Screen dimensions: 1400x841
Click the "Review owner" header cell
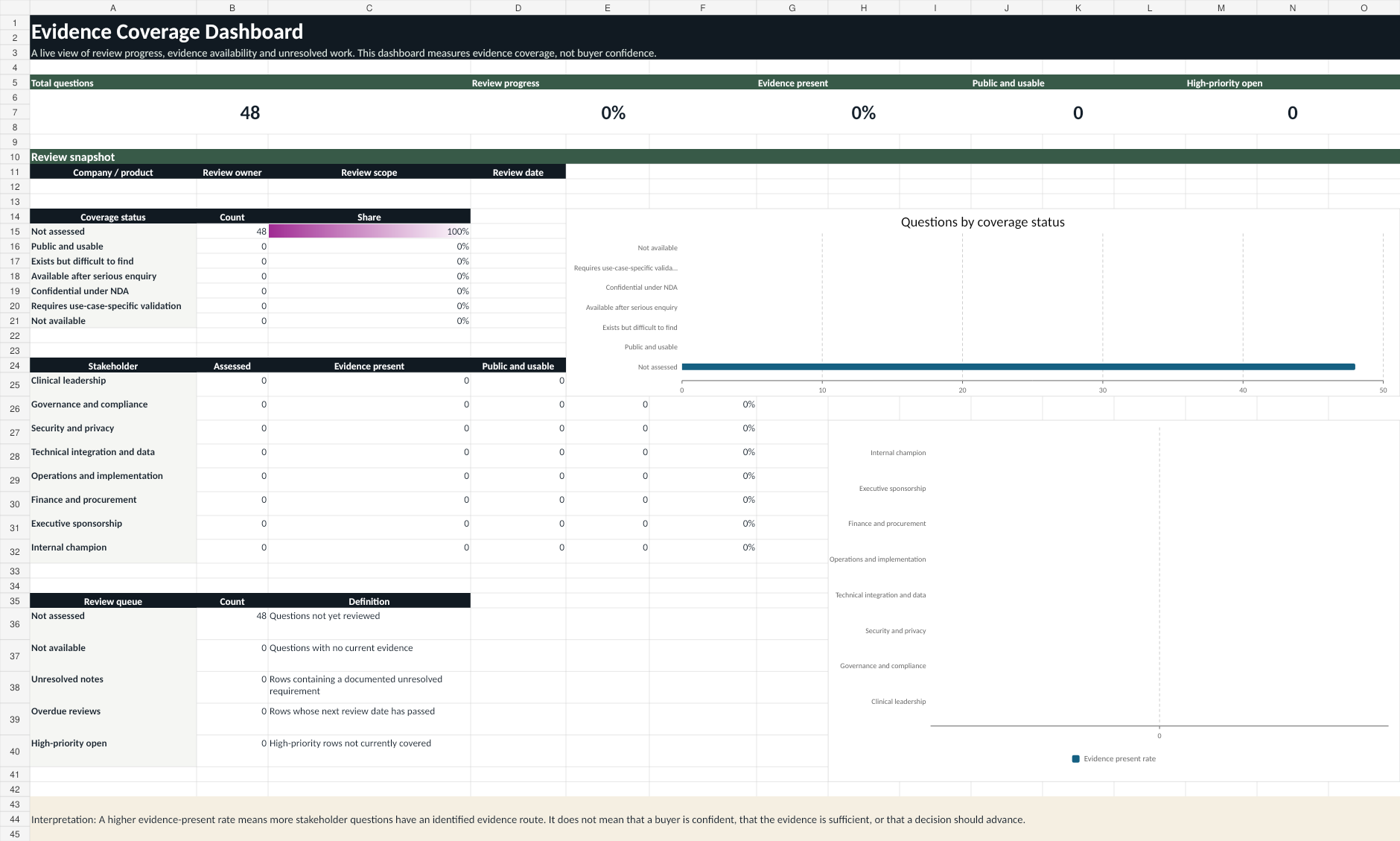click(x=232, y=172)
